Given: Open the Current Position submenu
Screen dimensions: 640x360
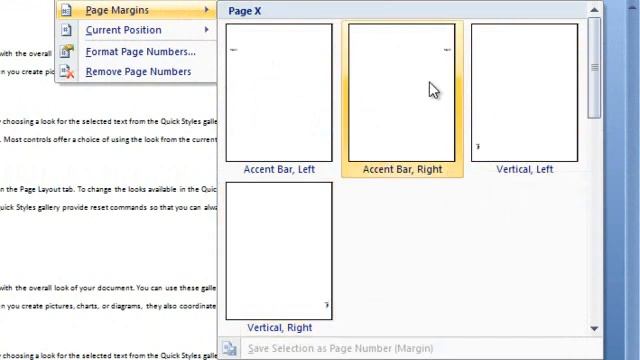Looking at the screenshot, I should (136, 30).
